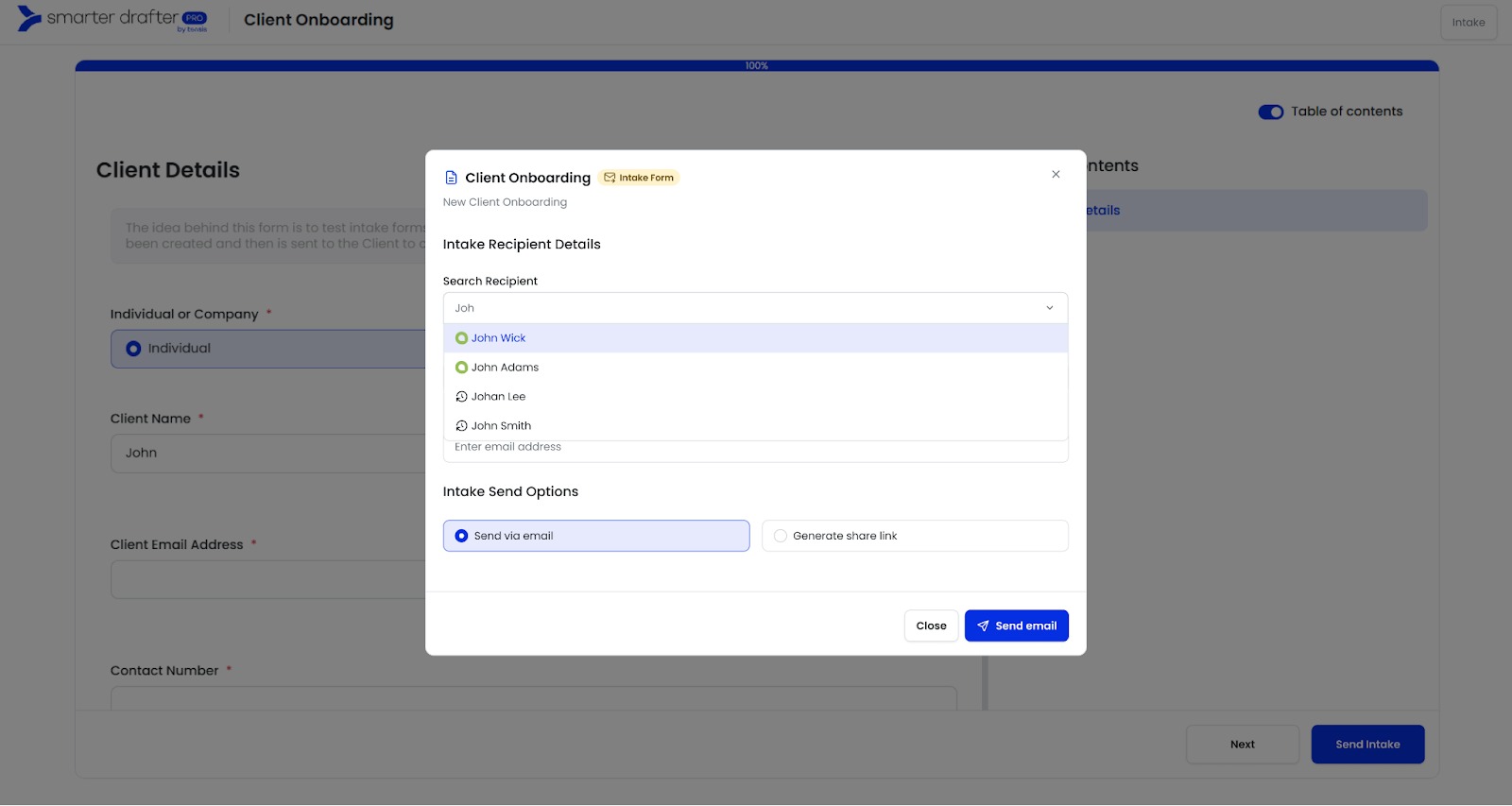Image resolution: width=1512 pixels, height=806 pixels.
Task: Collapse the Search Recipient dropdown chevron
Action: coord(1049,308)
